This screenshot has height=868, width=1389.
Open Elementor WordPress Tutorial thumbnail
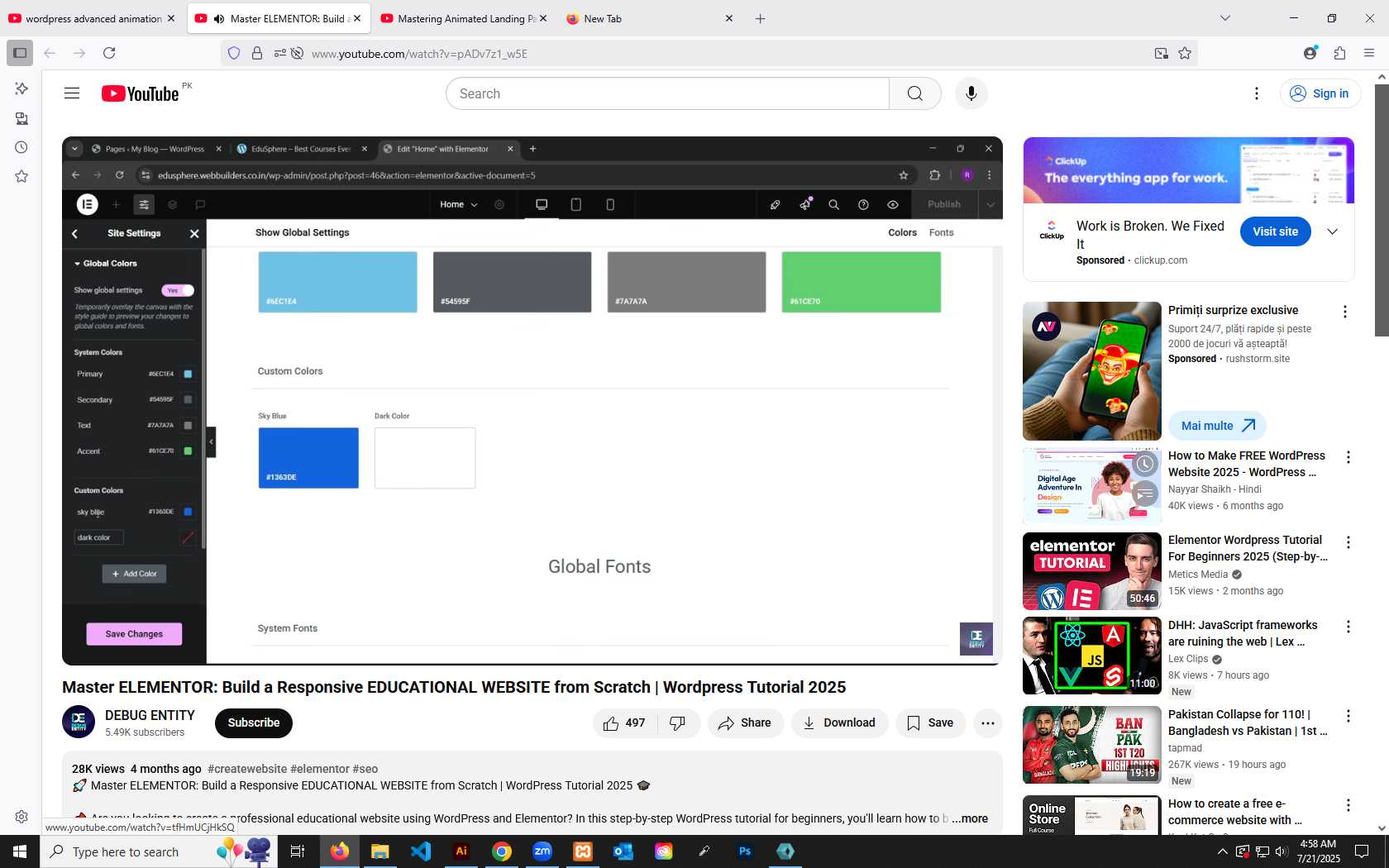pos(1091,571)
